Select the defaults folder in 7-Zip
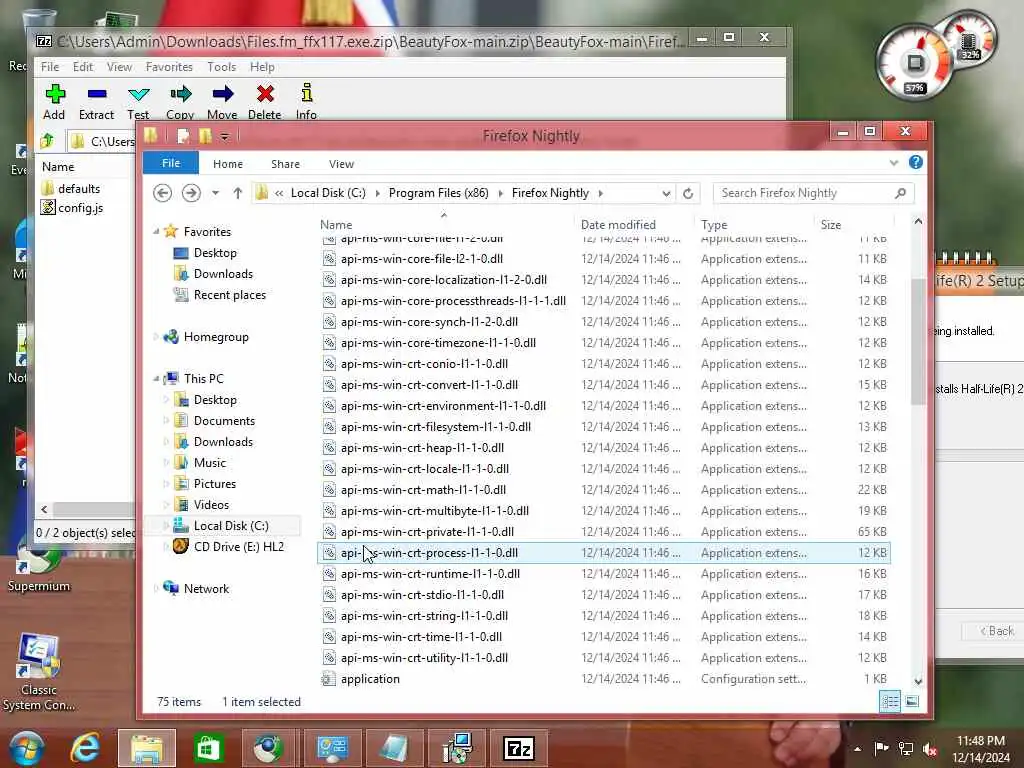This screenshot has width=1024, height=768. tap(71, 189)
